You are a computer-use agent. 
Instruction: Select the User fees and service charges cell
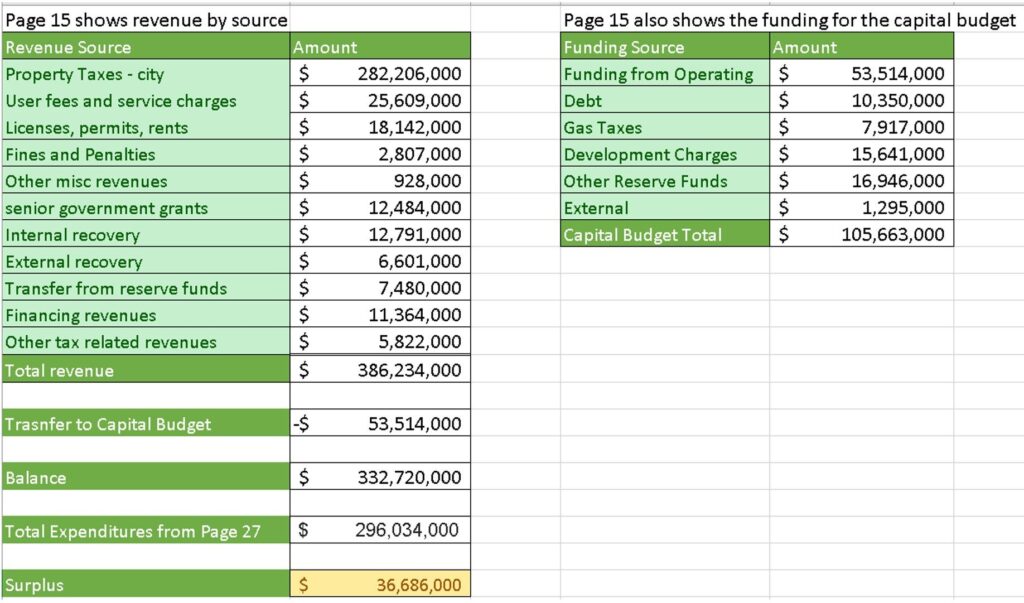146,101
